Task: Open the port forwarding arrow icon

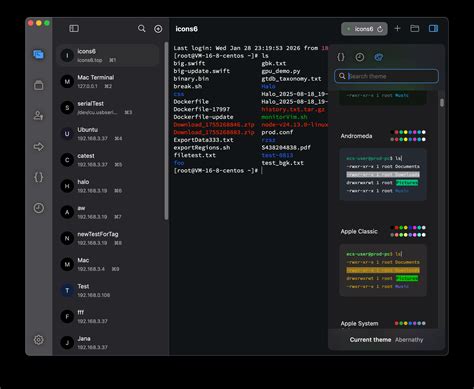Action: click(39, 147)
